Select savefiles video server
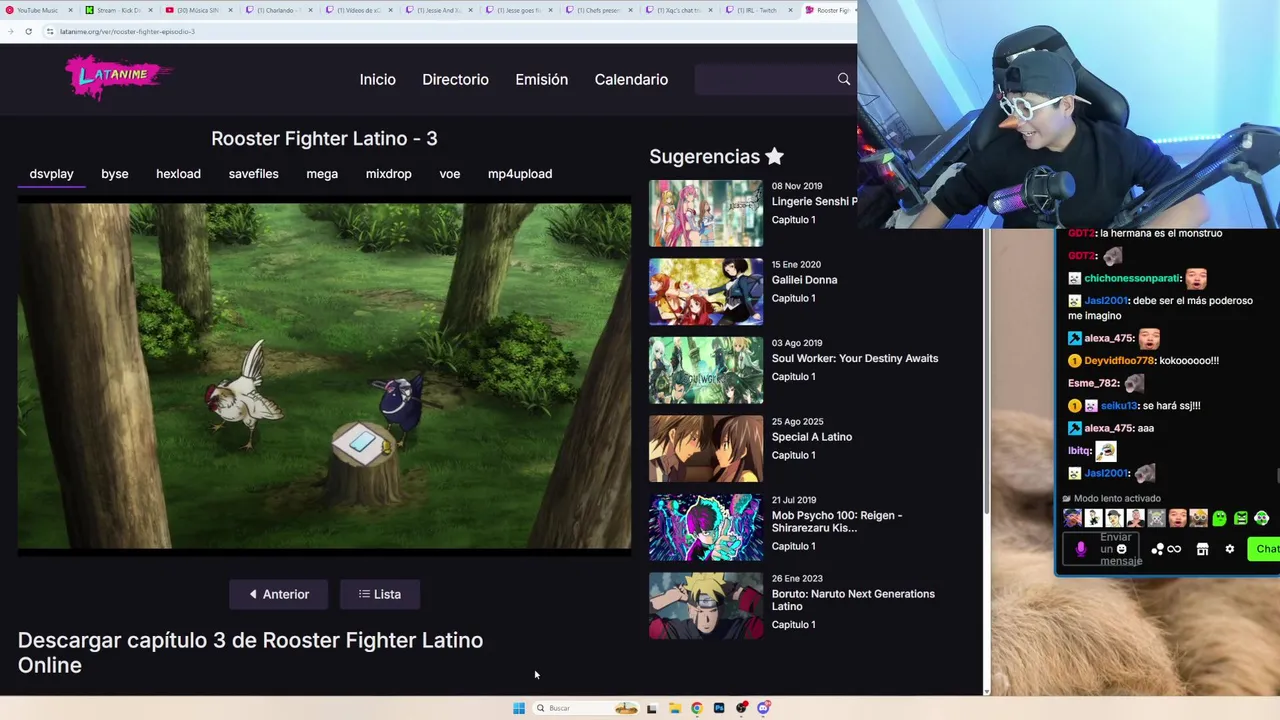1280x720 pixels. point(253,174)
